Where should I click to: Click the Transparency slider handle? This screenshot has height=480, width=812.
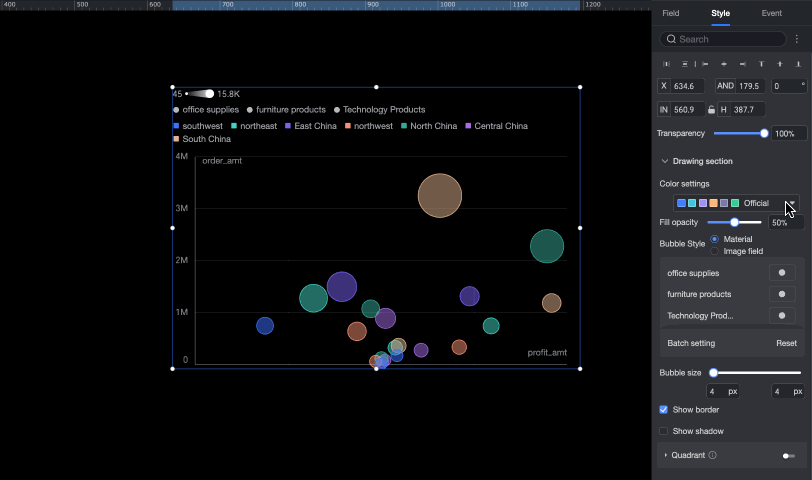click(764, 133)
